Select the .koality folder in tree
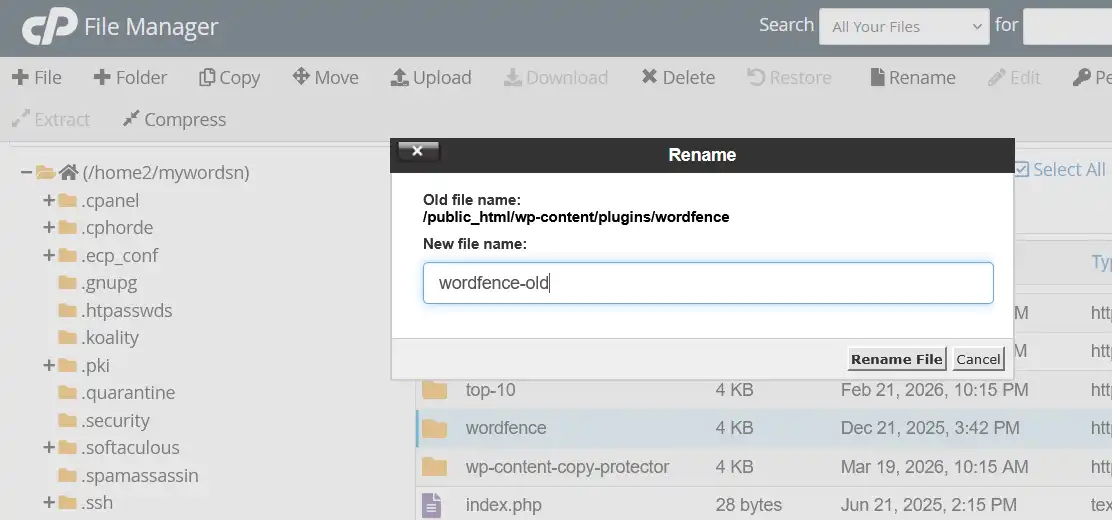The height and width of the screenshot is (520, 1112). 109,338
